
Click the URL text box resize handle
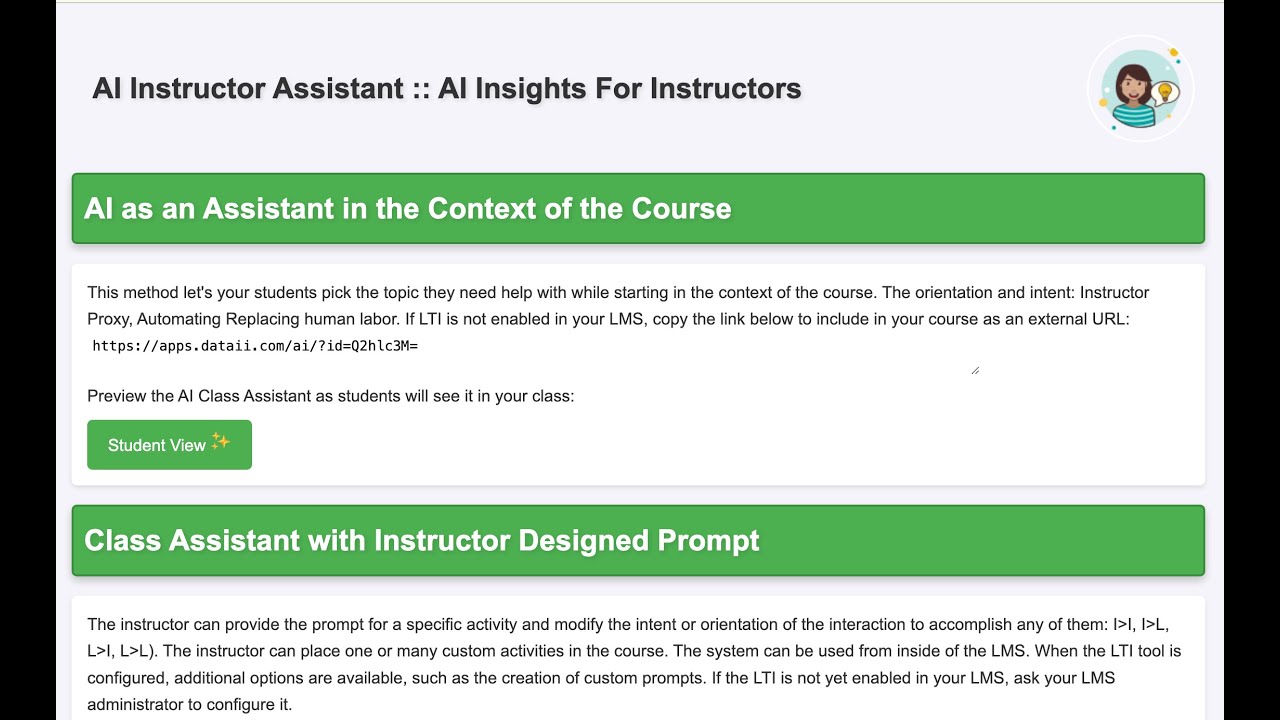pos(975,370)
